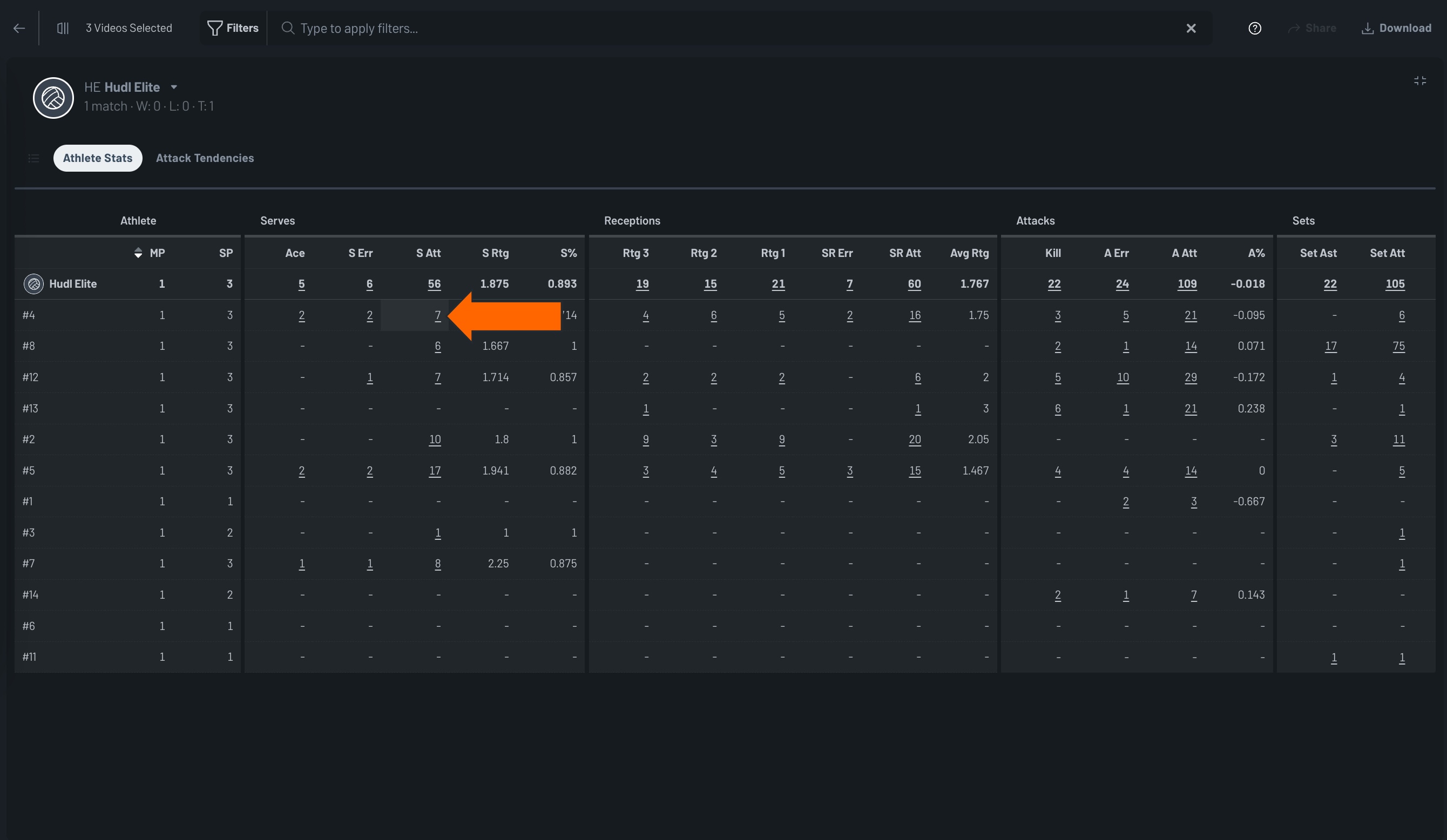Image resolution: width=1447 pixels, height=840 pixels.
Task: Click the Share button
Action: click(x=1312, y=28)
